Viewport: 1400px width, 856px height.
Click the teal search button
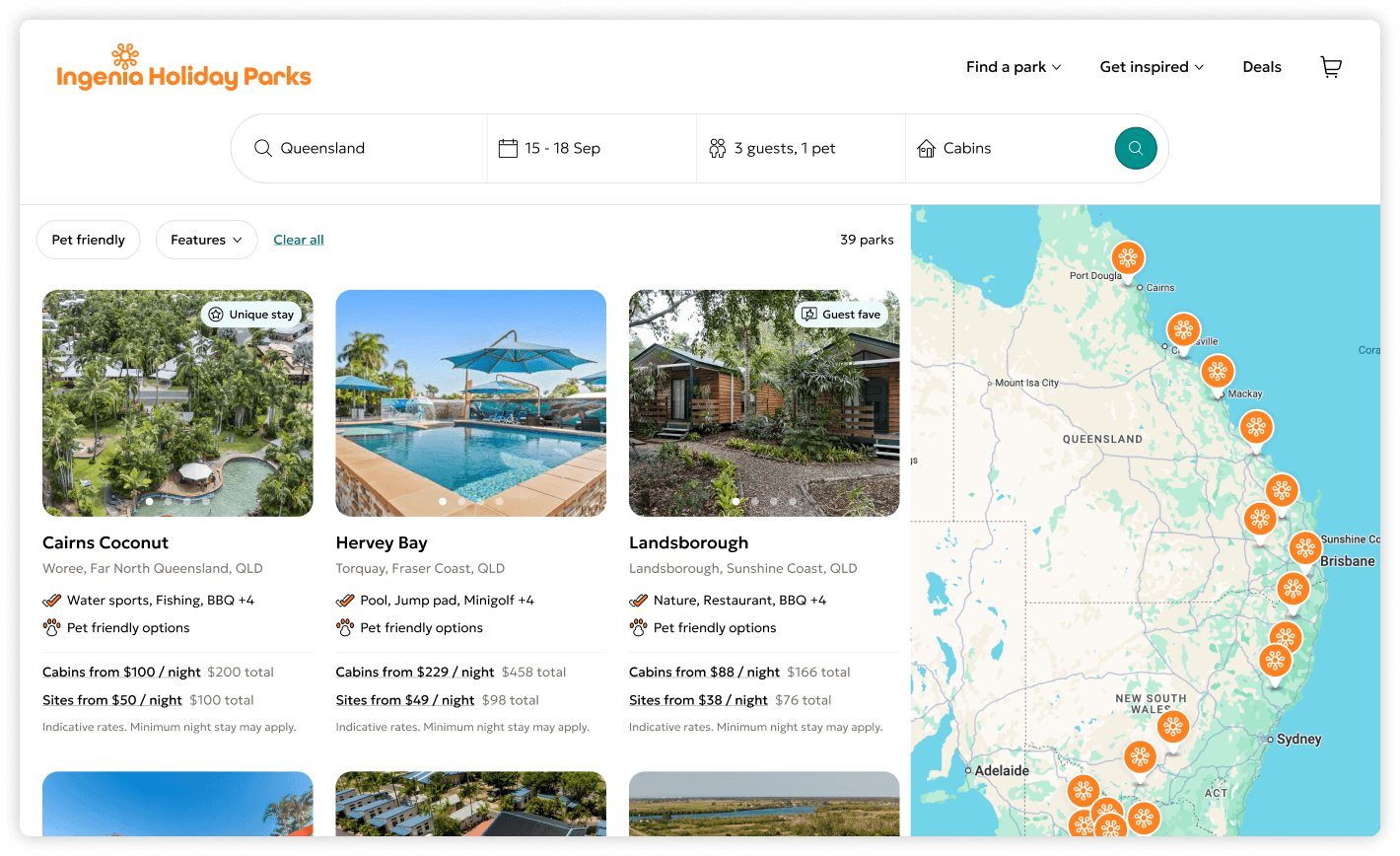(1136, 148)
